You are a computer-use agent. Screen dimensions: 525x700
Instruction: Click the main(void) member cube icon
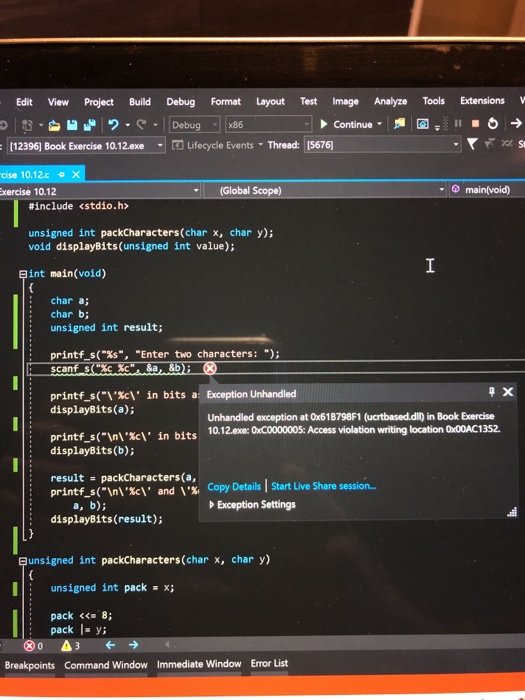pos(455,189)
